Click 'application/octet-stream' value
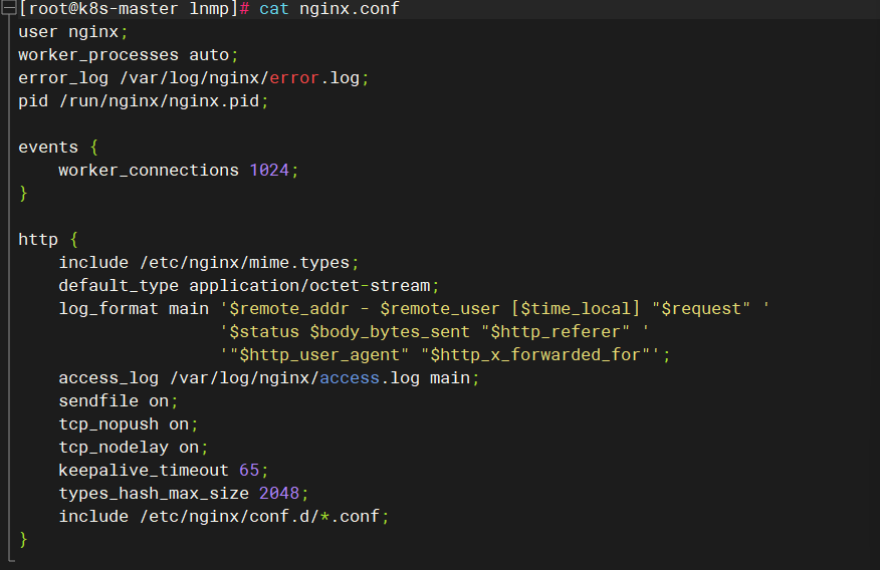This screenshot has height=570, width=880. click(x=310, y=286)
